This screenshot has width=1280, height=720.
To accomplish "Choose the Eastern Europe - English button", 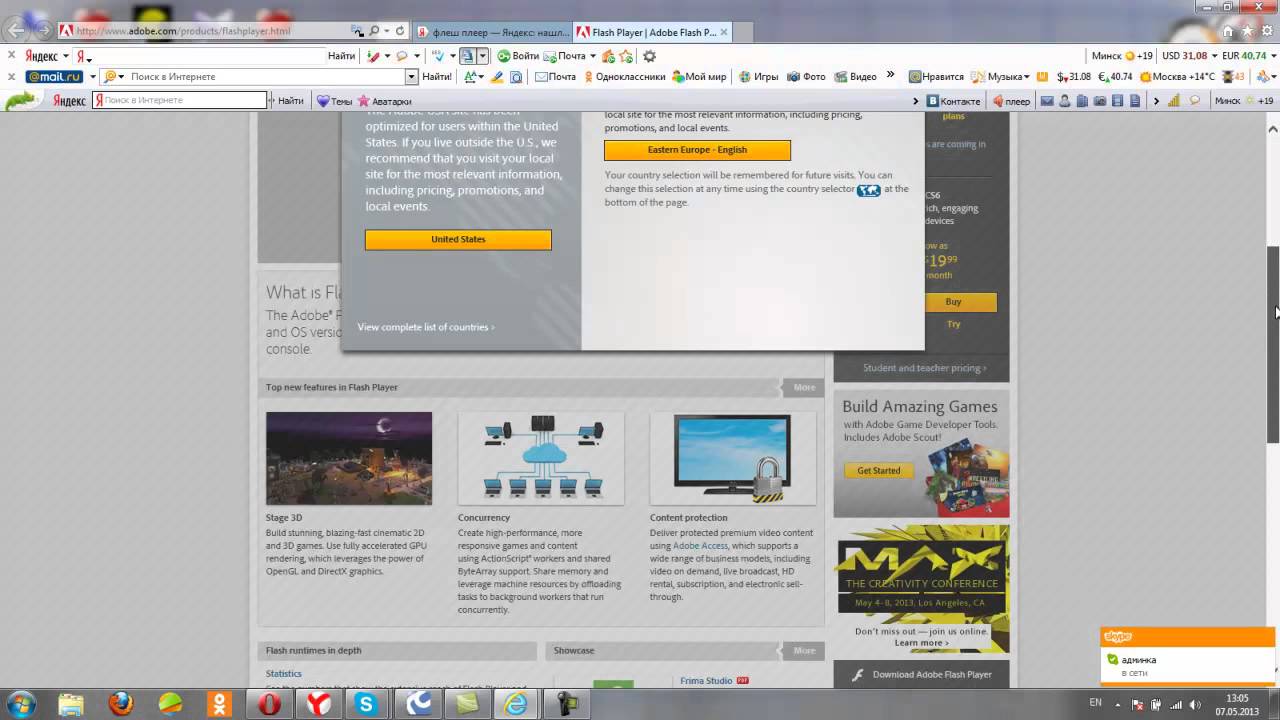I will click(x=697, y=150).
